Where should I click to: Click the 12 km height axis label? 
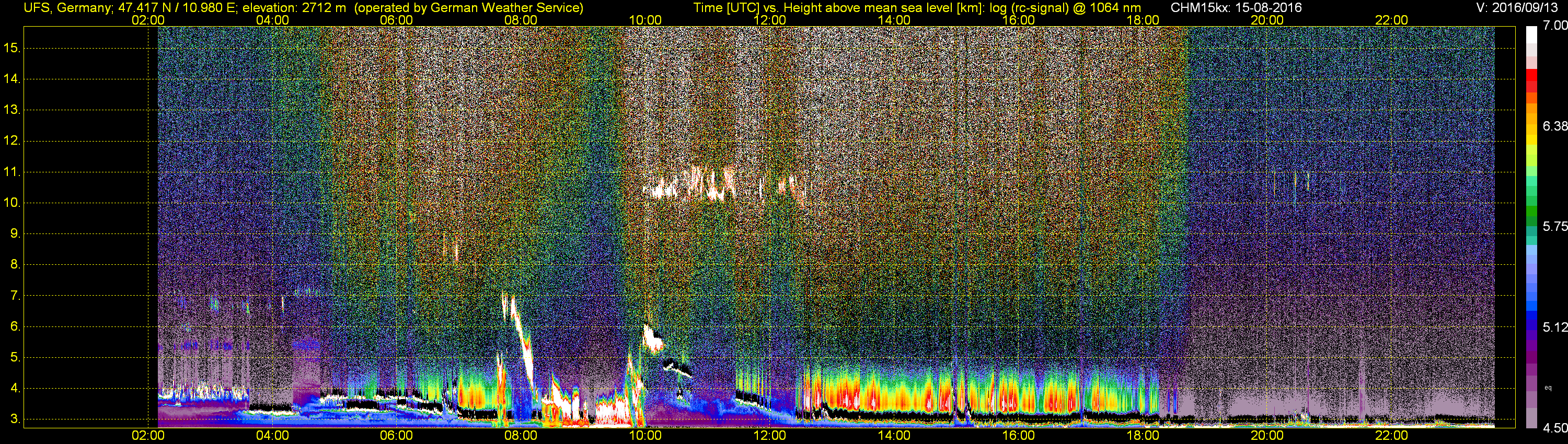[12, 141]
